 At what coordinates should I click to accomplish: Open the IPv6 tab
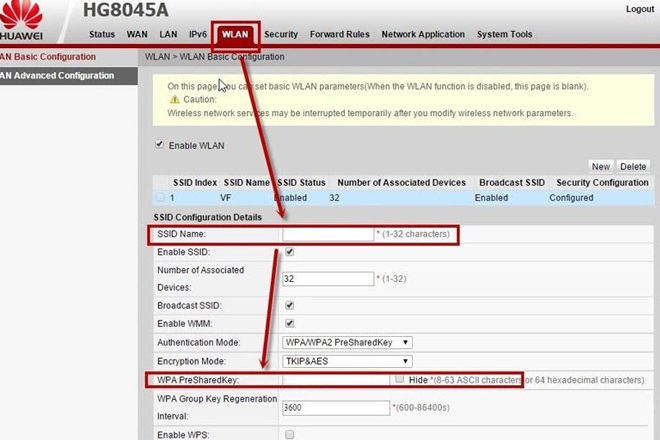click(x=198, y=35)
